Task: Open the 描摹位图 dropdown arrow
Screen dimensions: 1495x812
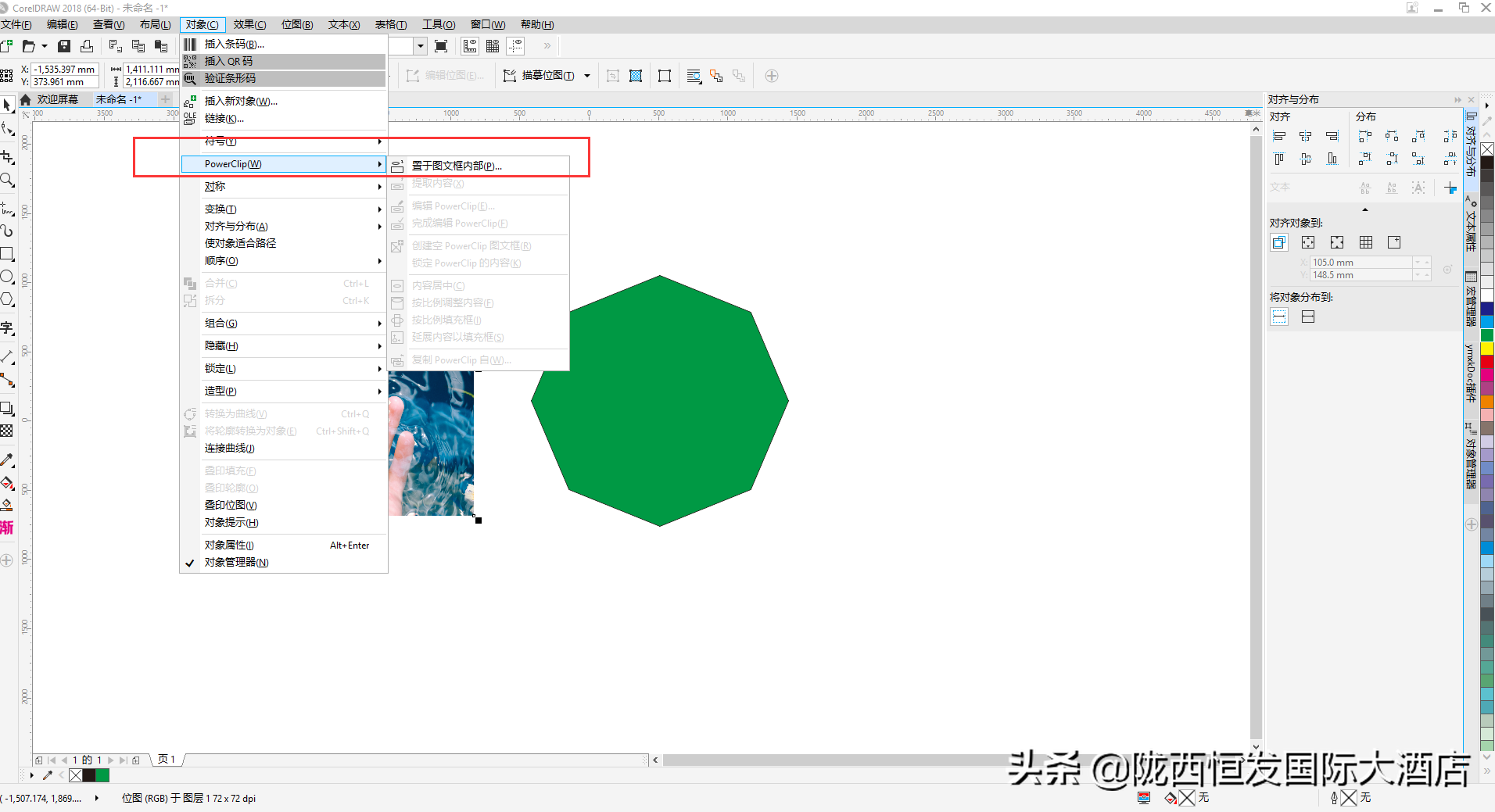Action: [587, 76]
